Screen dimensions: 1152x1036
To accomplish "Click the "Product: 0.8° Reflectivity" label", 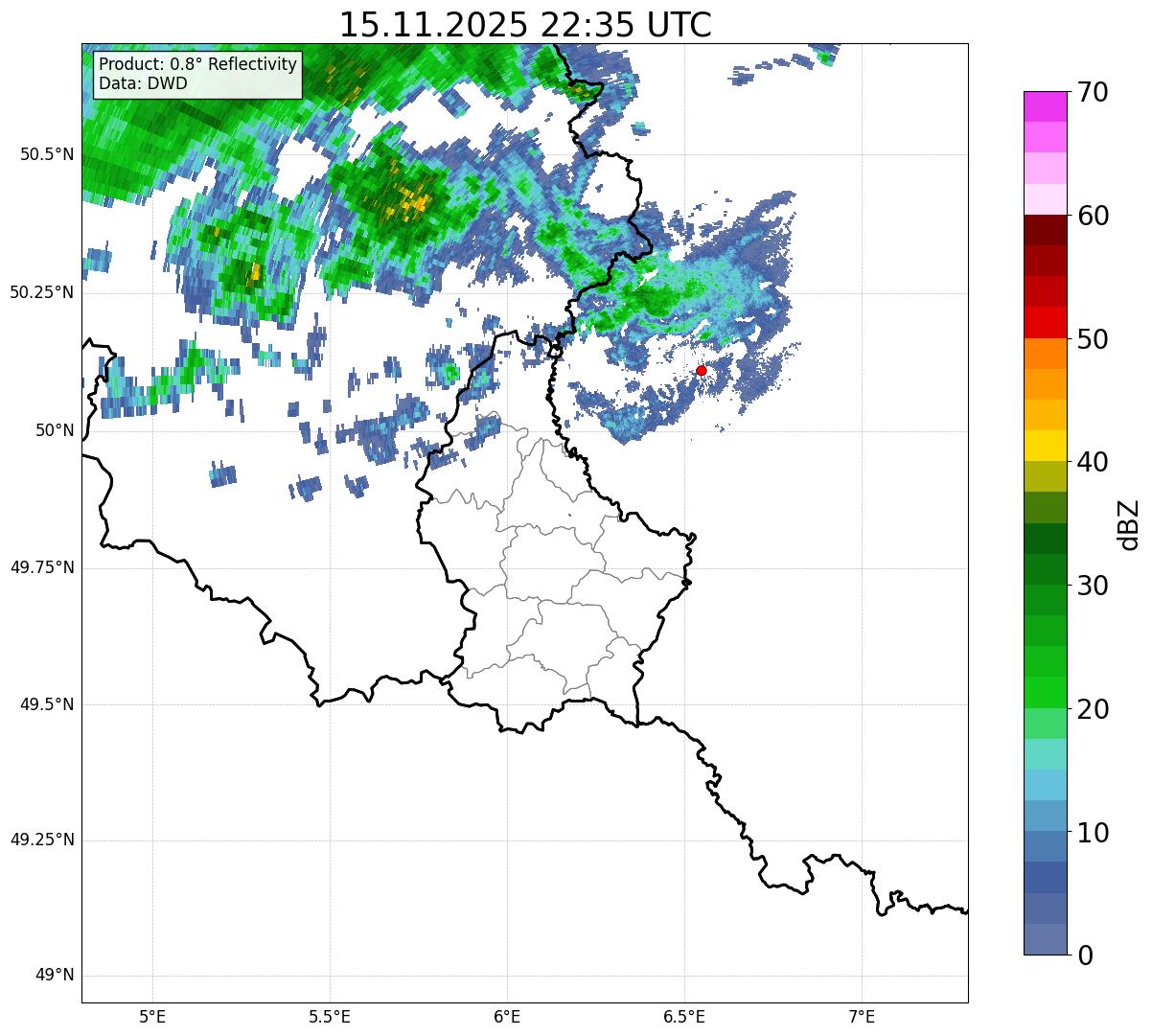I will pos(198,64).
